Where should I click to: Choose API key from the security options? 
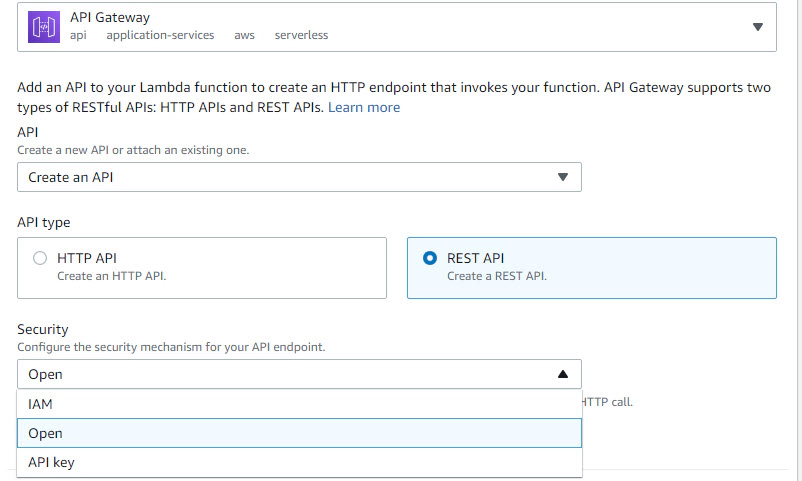click(x=299, y=462)
